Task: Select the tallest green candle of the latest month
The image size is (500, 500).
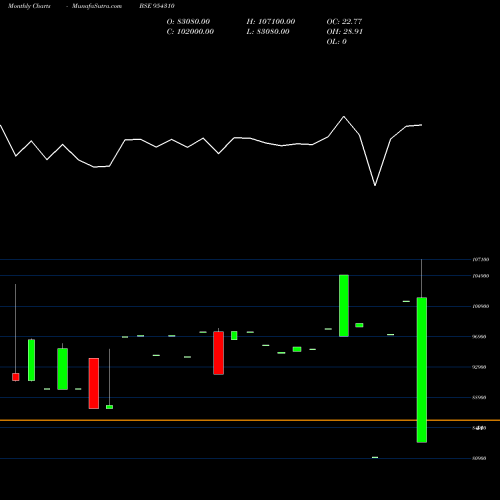Action: tap(422, 370)
